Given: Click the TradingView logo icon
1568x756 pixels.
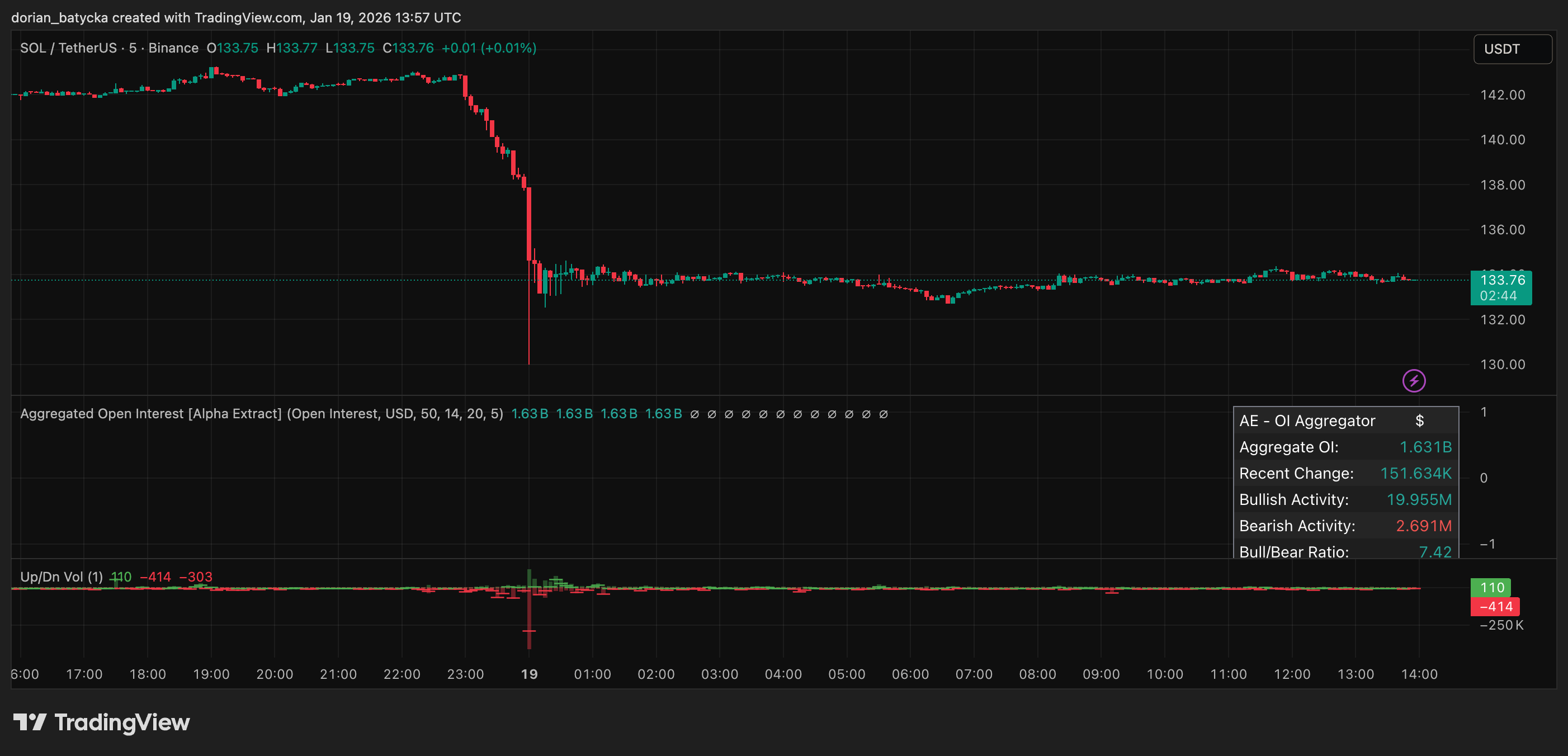Looking at the screenshot, I should [x=30, y=722].
